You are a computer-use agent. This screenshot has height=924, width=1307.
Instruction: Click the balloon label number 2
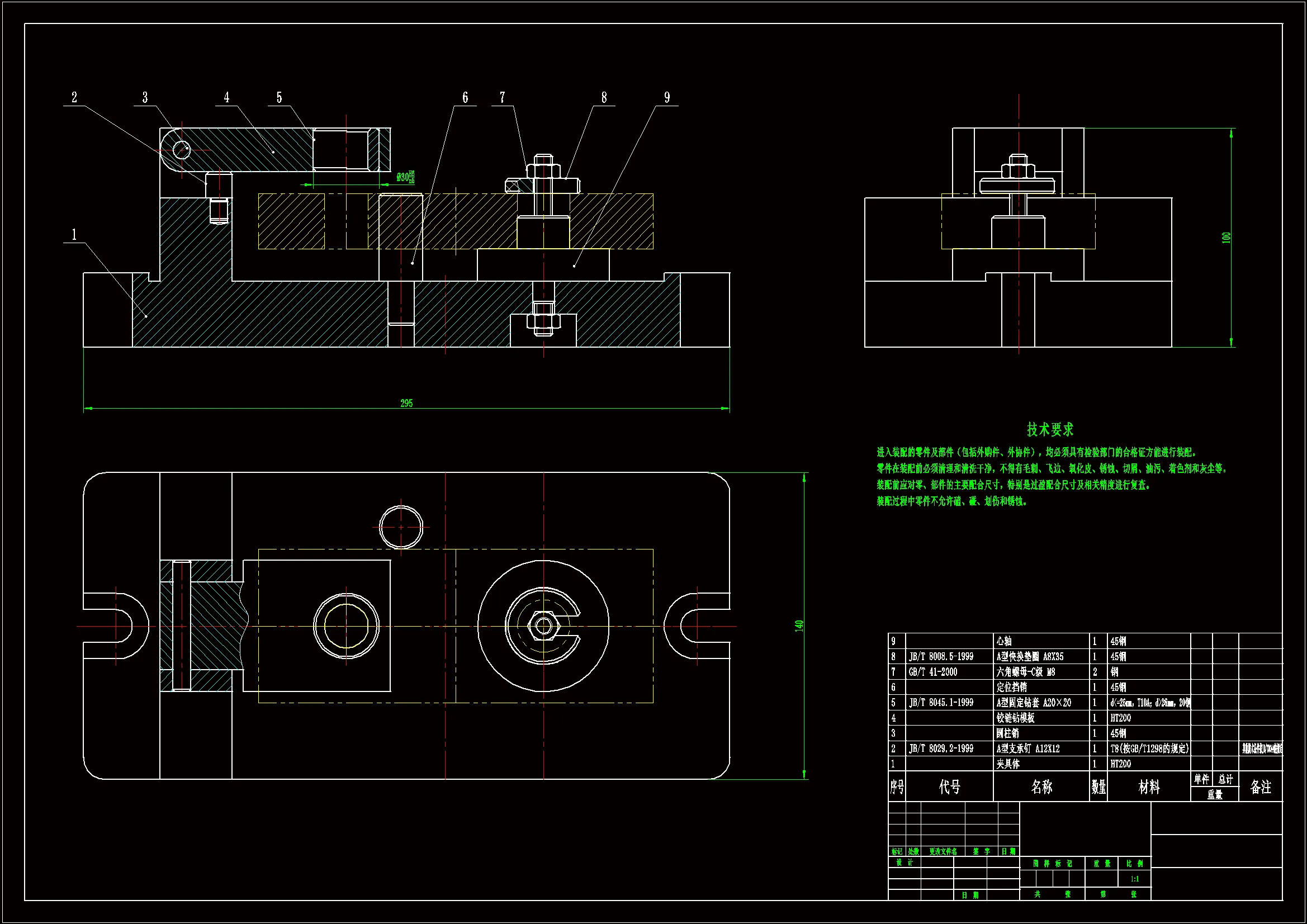point(74,98)
